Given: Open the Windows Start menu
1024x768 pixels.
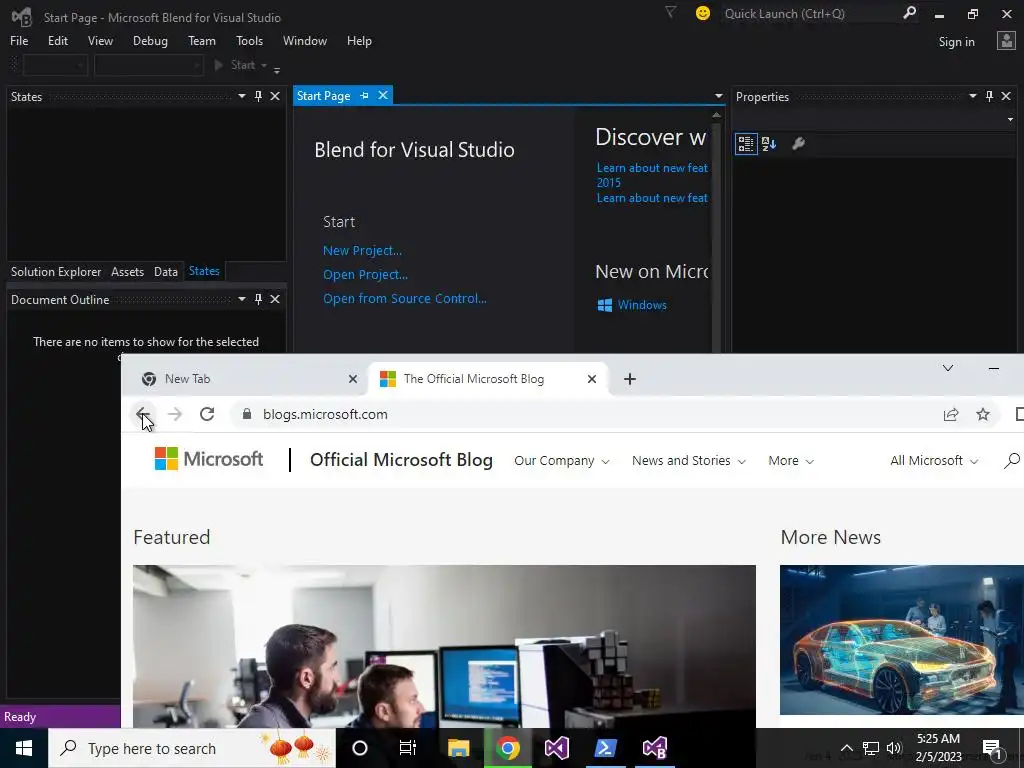Looking at the screenshot, I should (x=24, y=748).
